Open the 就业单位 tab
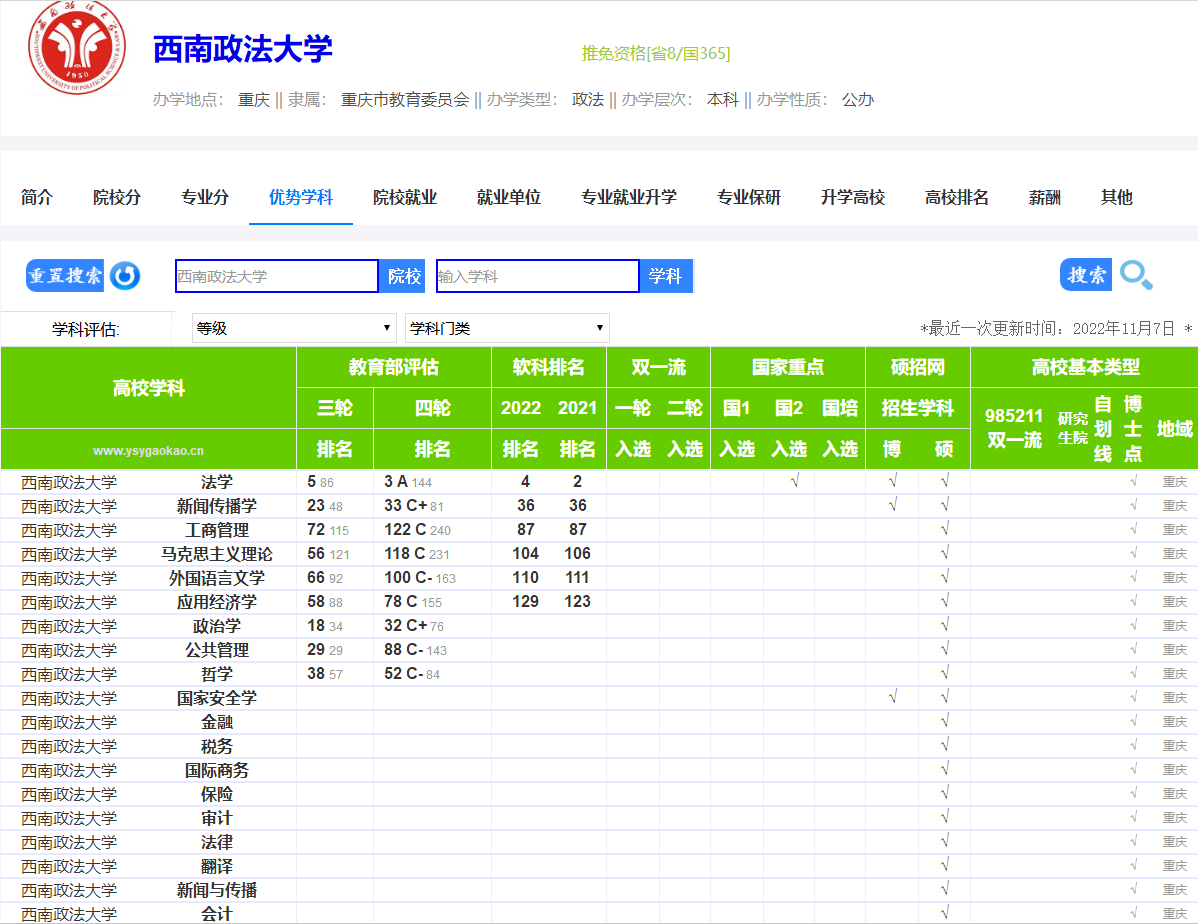 tap(509, 197)
